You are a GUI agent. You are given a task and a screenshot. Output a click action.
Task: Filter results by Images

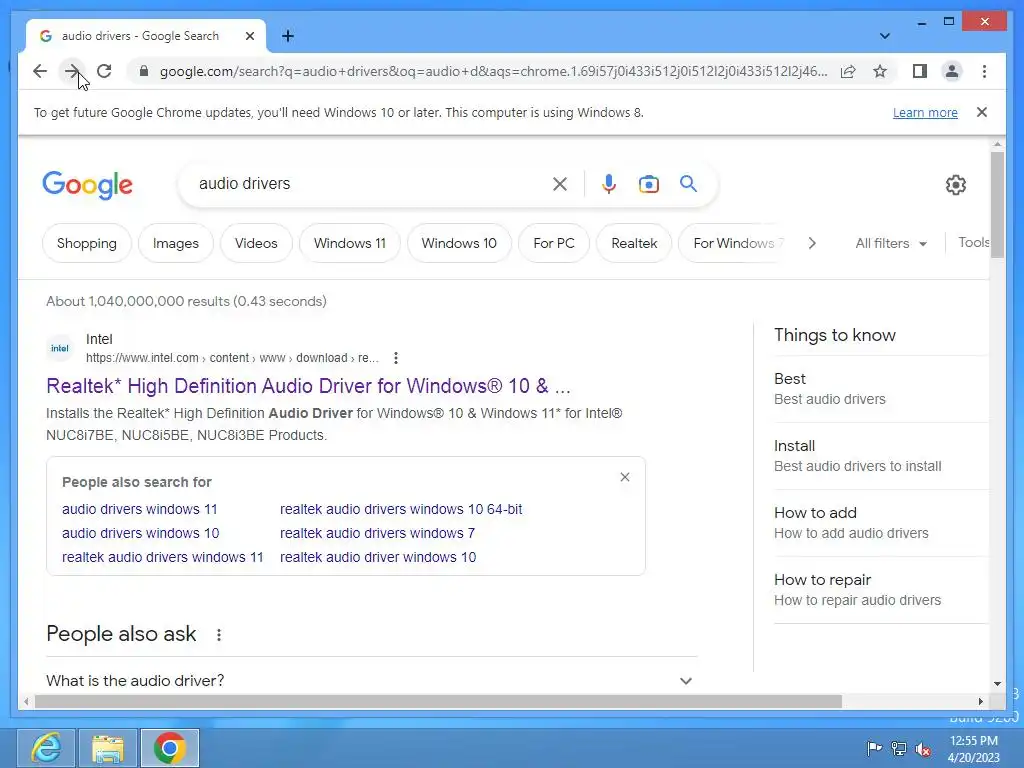point(176,243)
